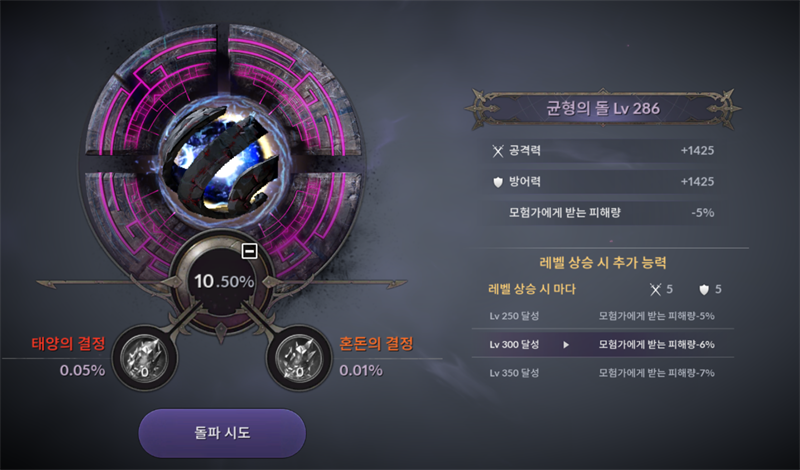Select the 태양의 결정 crystal icon

pyautogui.click(x=145, y=358)
